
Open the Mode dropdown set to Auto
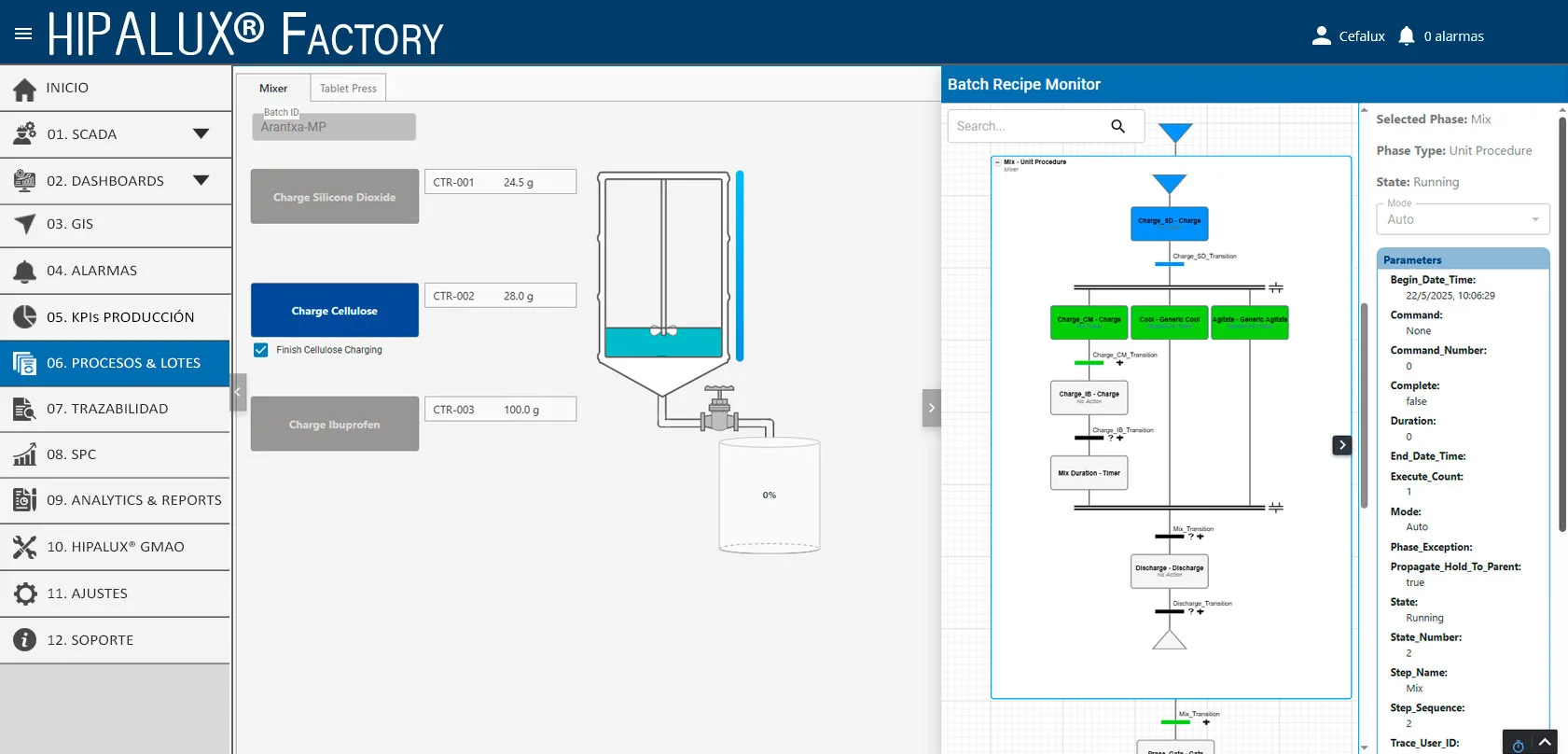coord(1463,219)
